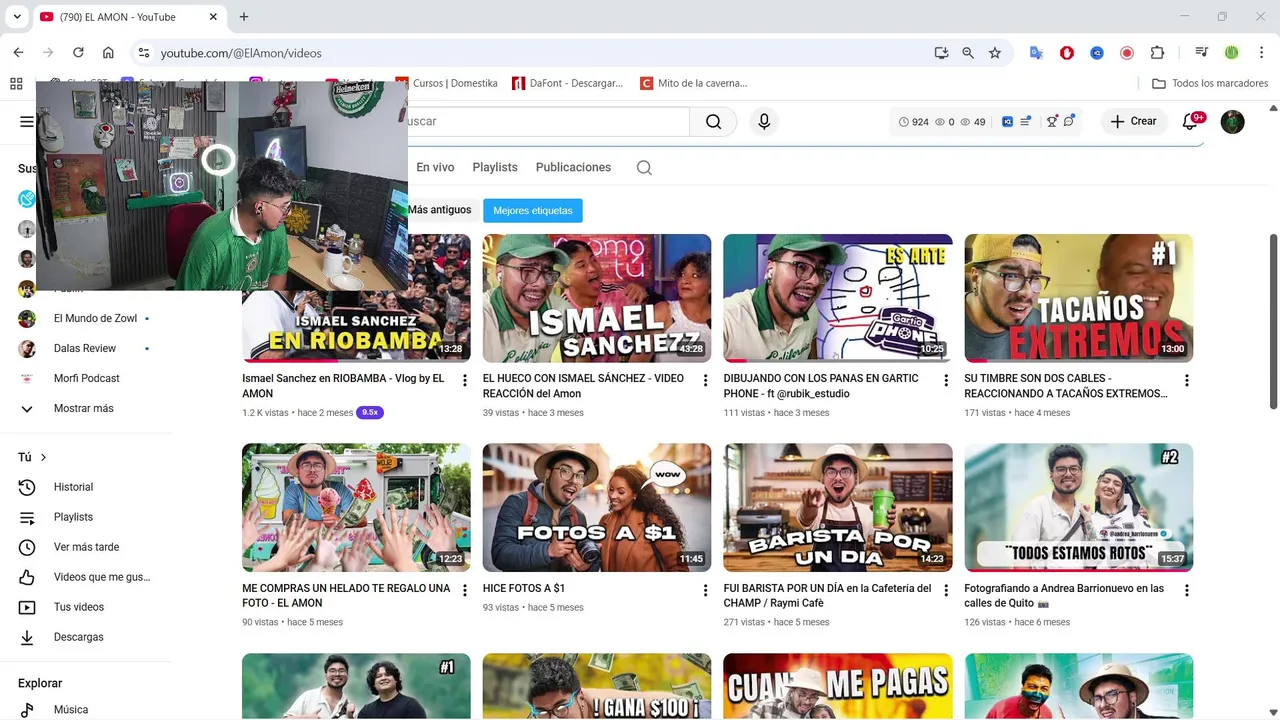1280x720 pixels.
Task: Open the tab search dropdown in Chrome
Action: click(16, 17)
